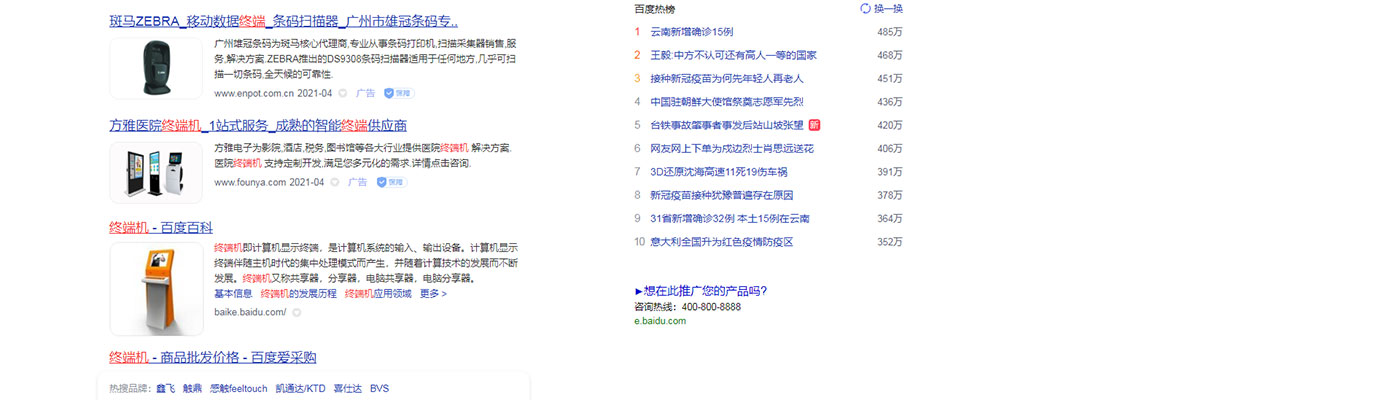The height and width of the screenshot is (400, 1400).
Task: Click the 换一换 refresh icon
Action: (x=865, y=9)
